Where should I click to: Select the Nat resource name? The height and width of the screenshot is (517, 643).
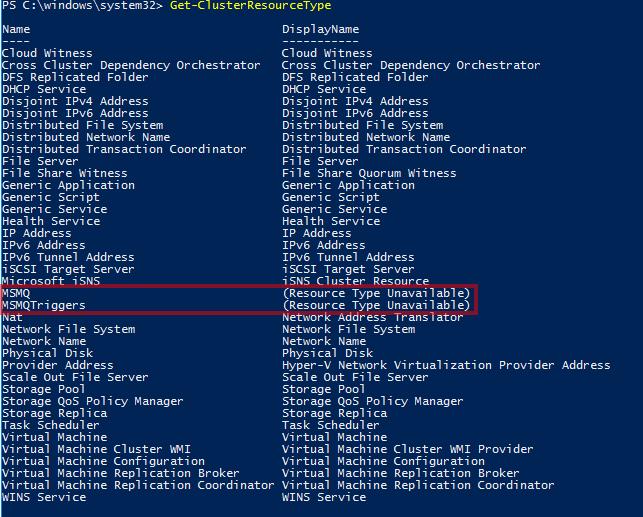click(x=12, y=317)
